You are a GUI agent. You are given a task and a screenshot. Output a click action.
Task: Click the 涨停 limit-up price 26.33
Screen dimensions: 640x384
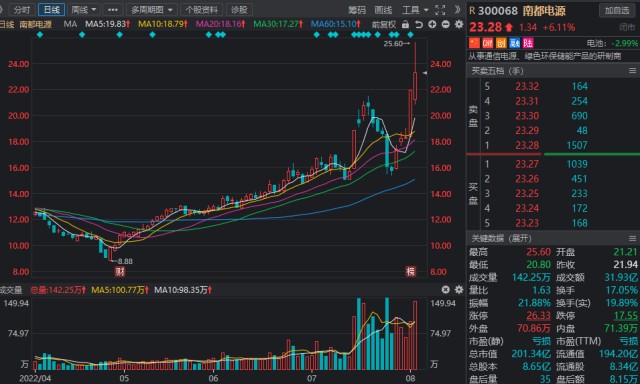point(538,315)
